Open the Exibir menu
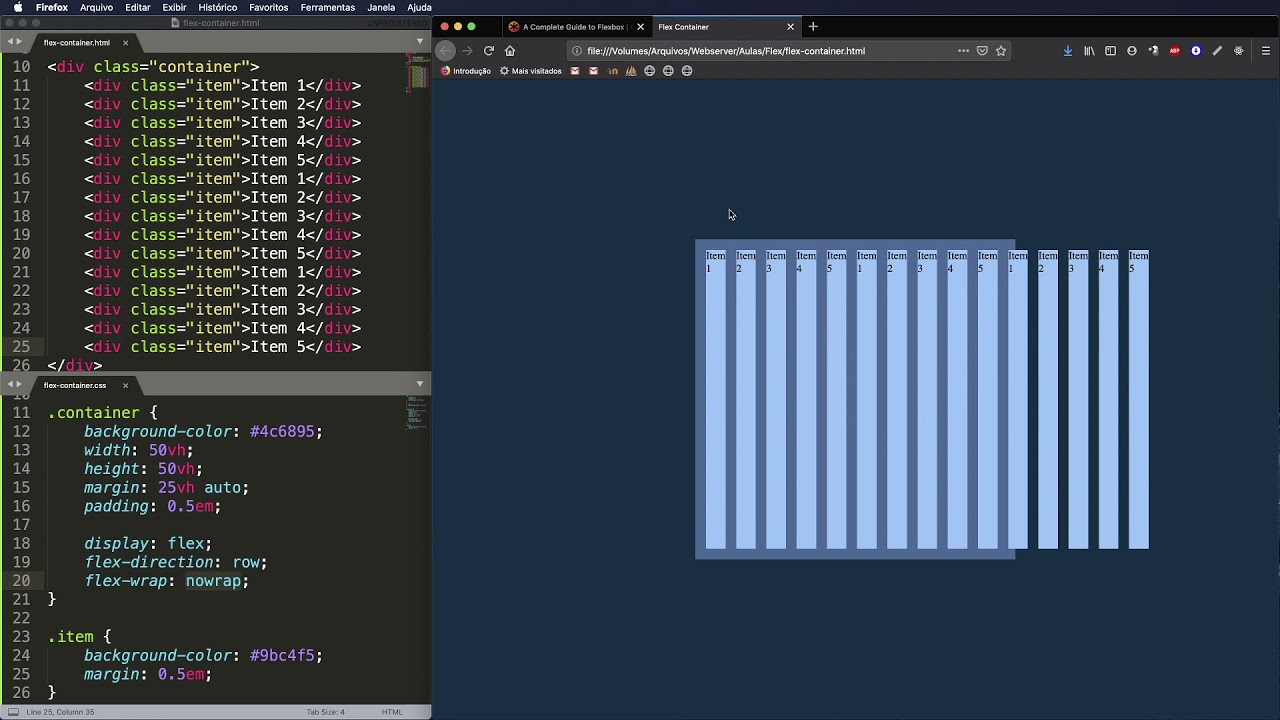The height and width of the screenshot is (720, 1280). click(x=174, y=7)
